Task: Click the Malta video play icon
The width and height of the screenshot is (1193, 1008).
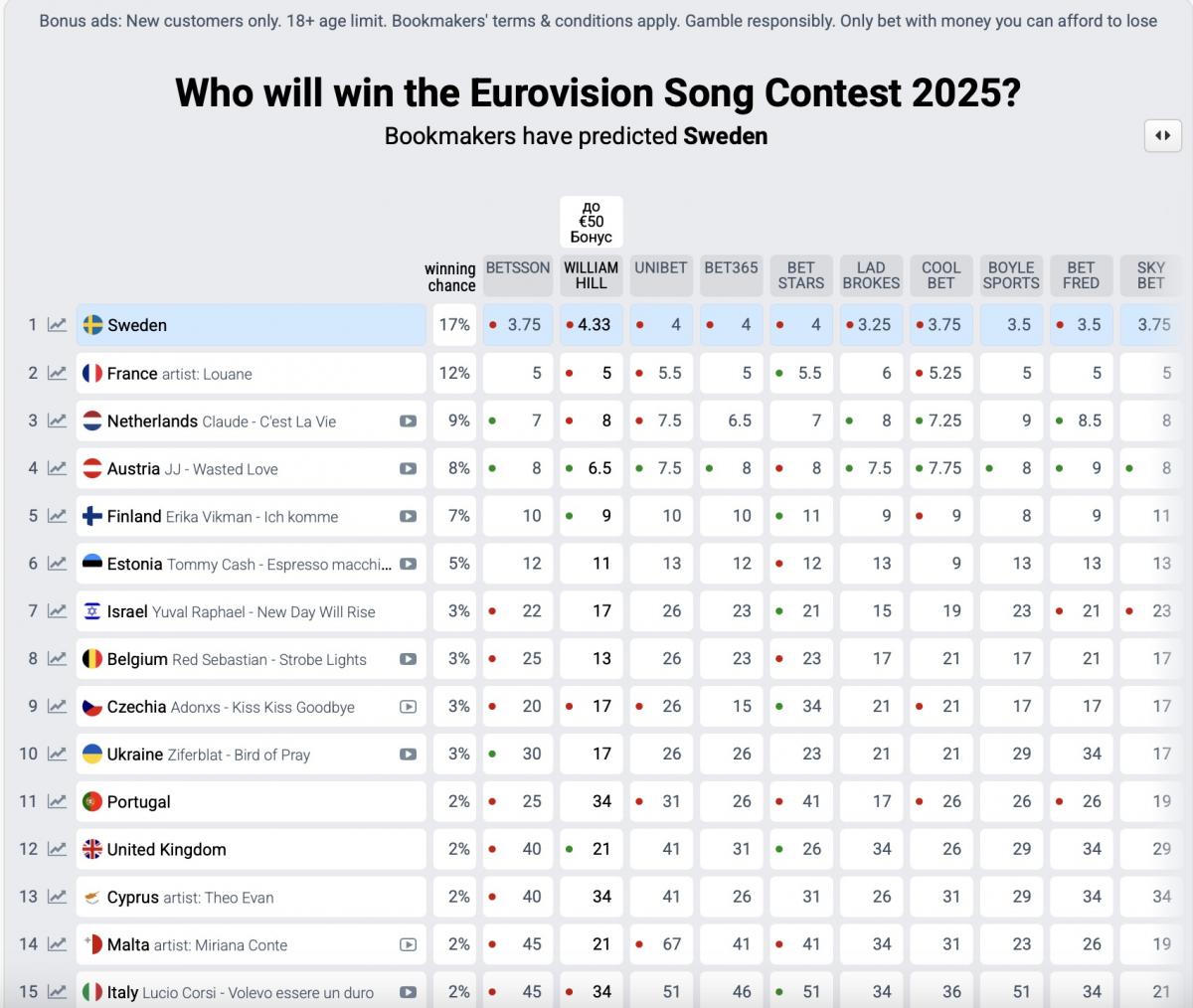Action: tap(408, 944)
